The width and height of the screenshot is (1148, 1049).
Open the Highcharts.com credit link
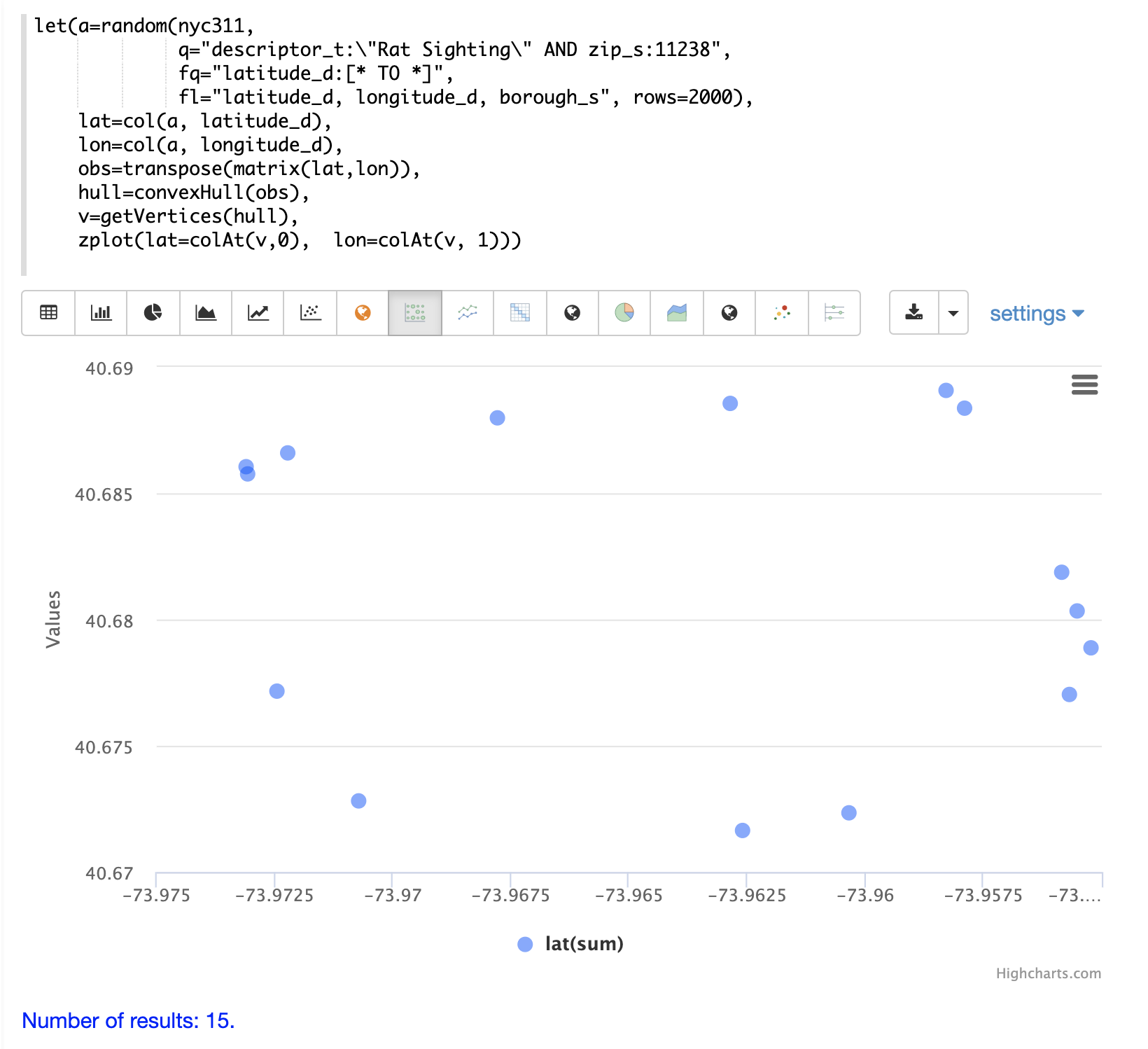point(1048,973)
